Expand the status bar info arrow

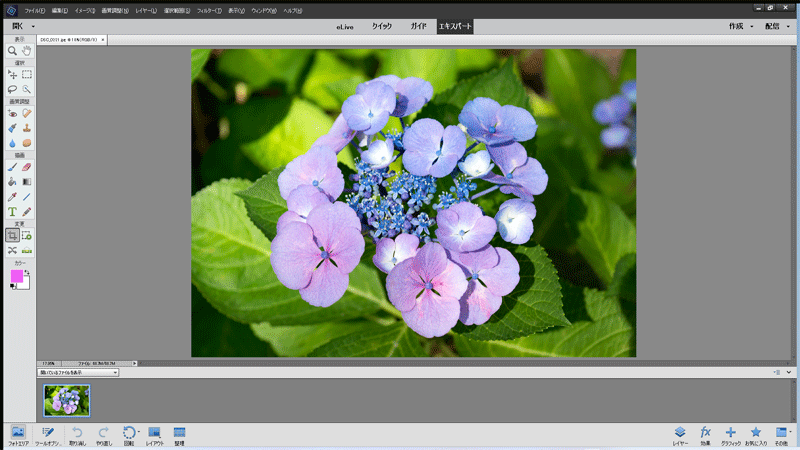[x=135, y=363]
